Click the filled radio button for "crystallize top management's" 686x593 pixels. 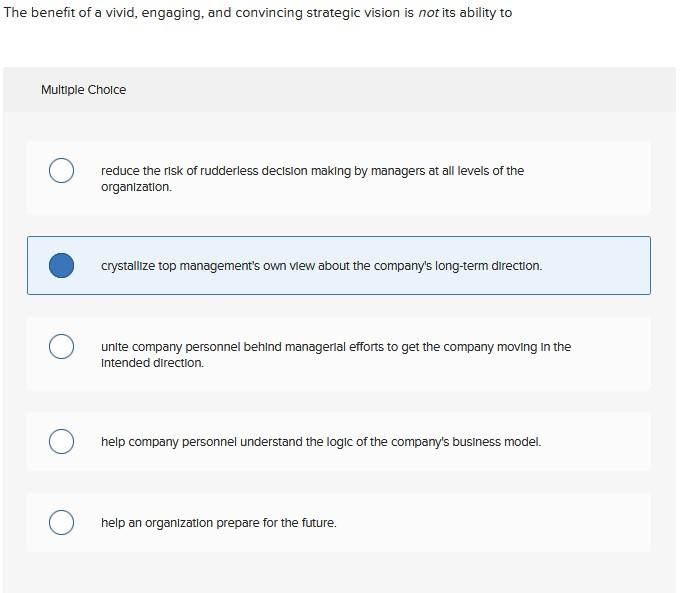61,265
